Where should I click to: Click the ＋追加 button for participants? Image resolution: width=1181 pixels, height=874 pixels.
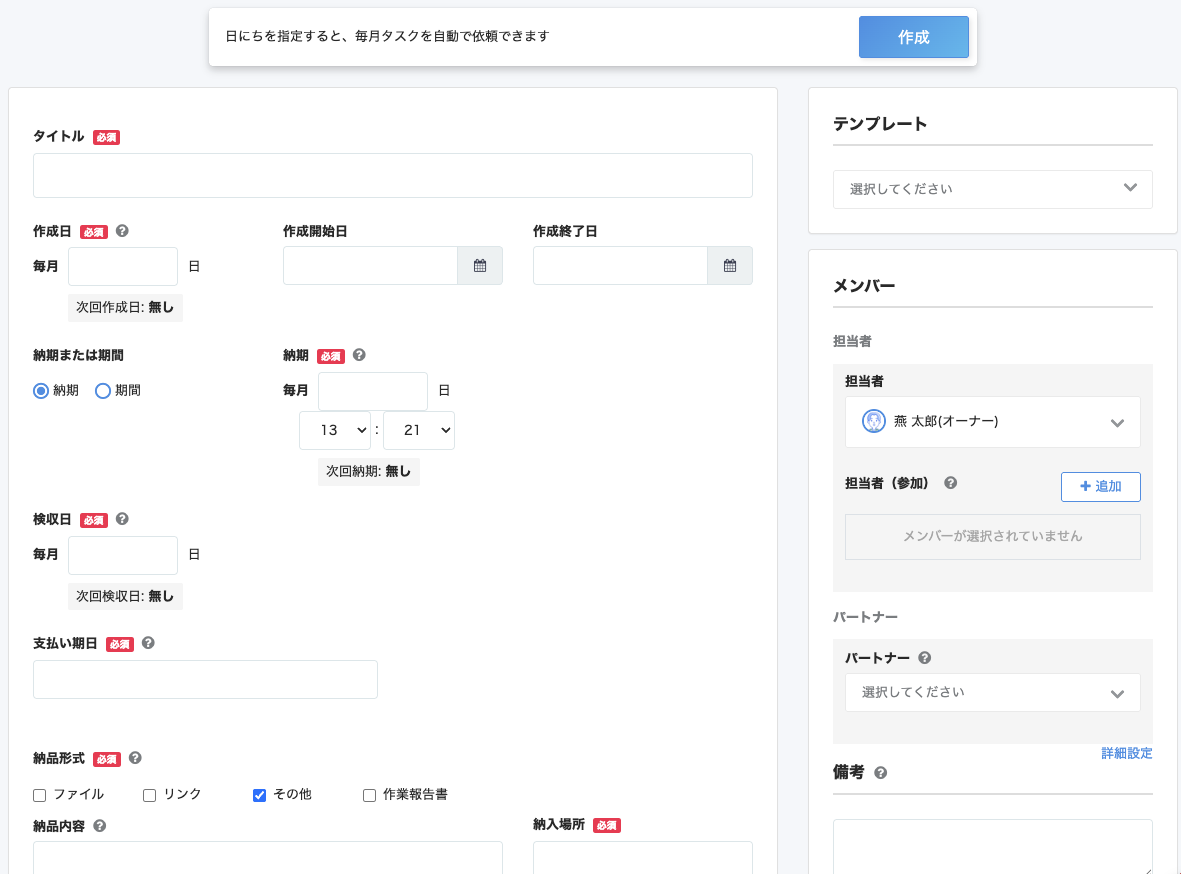1100,487
